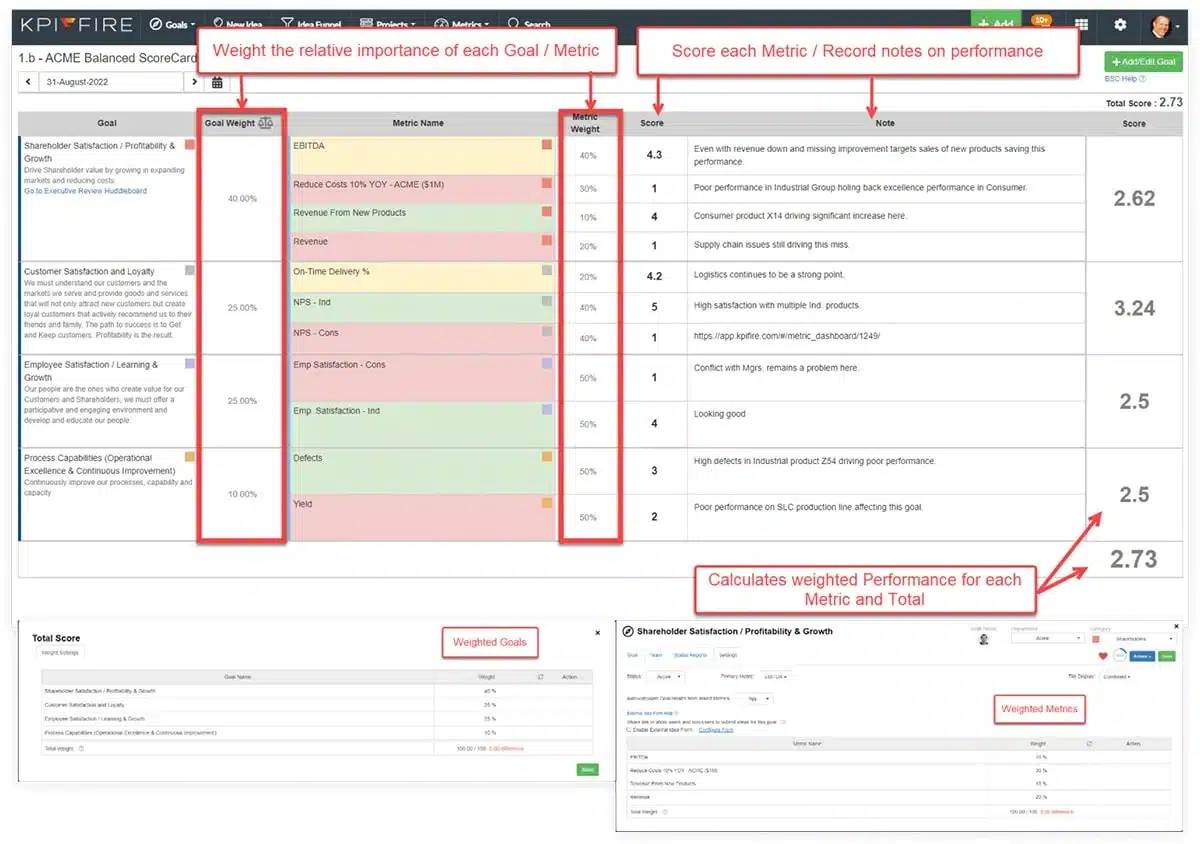This screenshot has width=1200, height=844.
Task: Go to previous date with left arrow
Action: 28,83
